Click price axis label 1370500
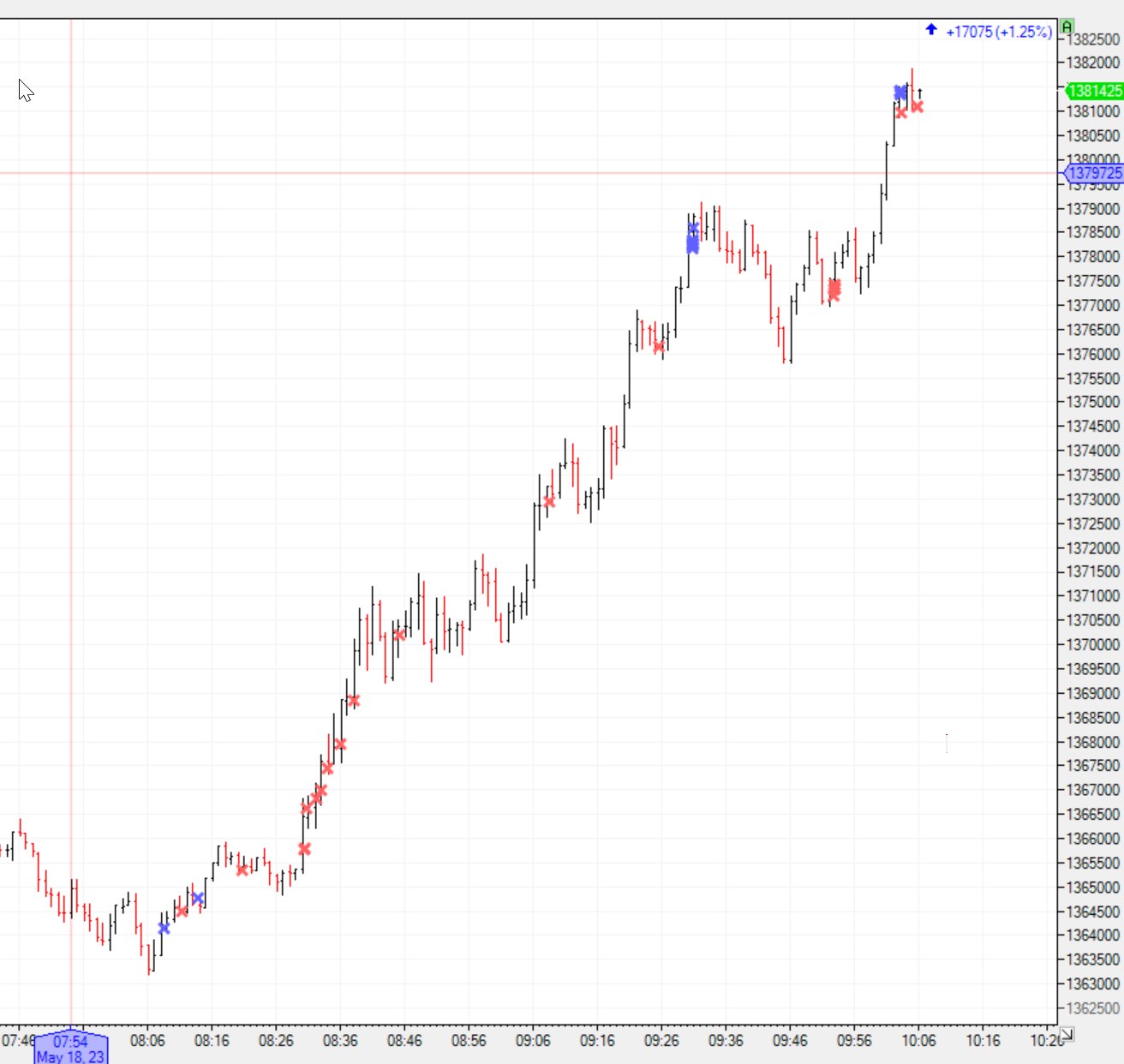This screenshot has height=1064, width=1124. [x=1093, y=620]
